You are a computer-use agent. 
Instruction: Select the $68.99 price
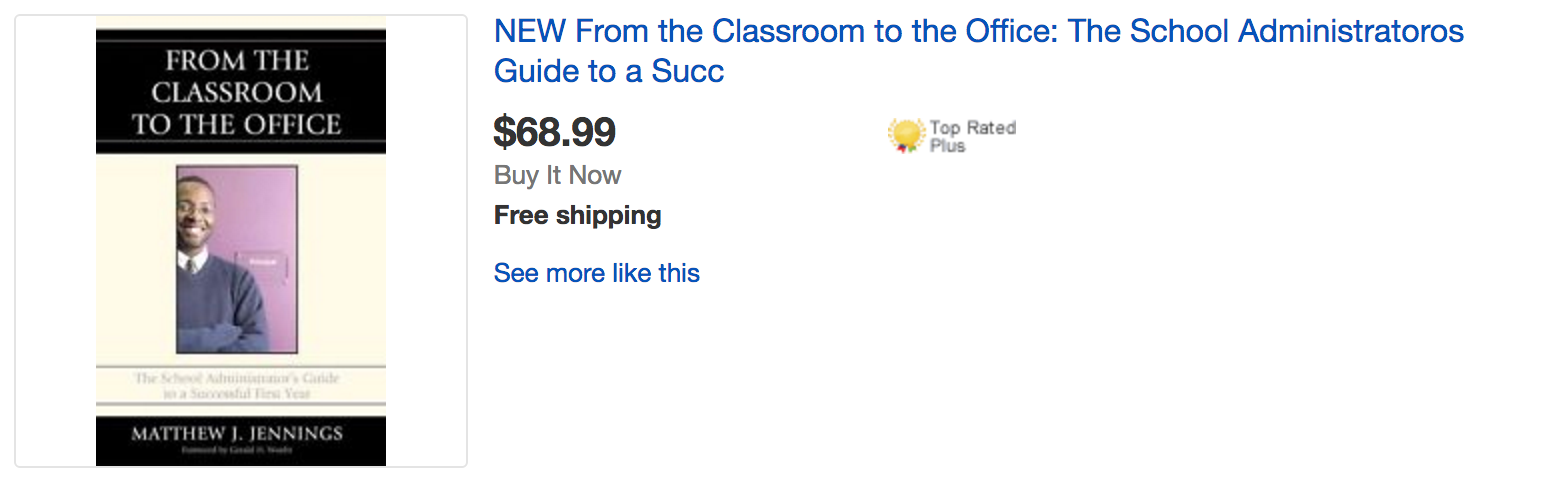point(554,131)
